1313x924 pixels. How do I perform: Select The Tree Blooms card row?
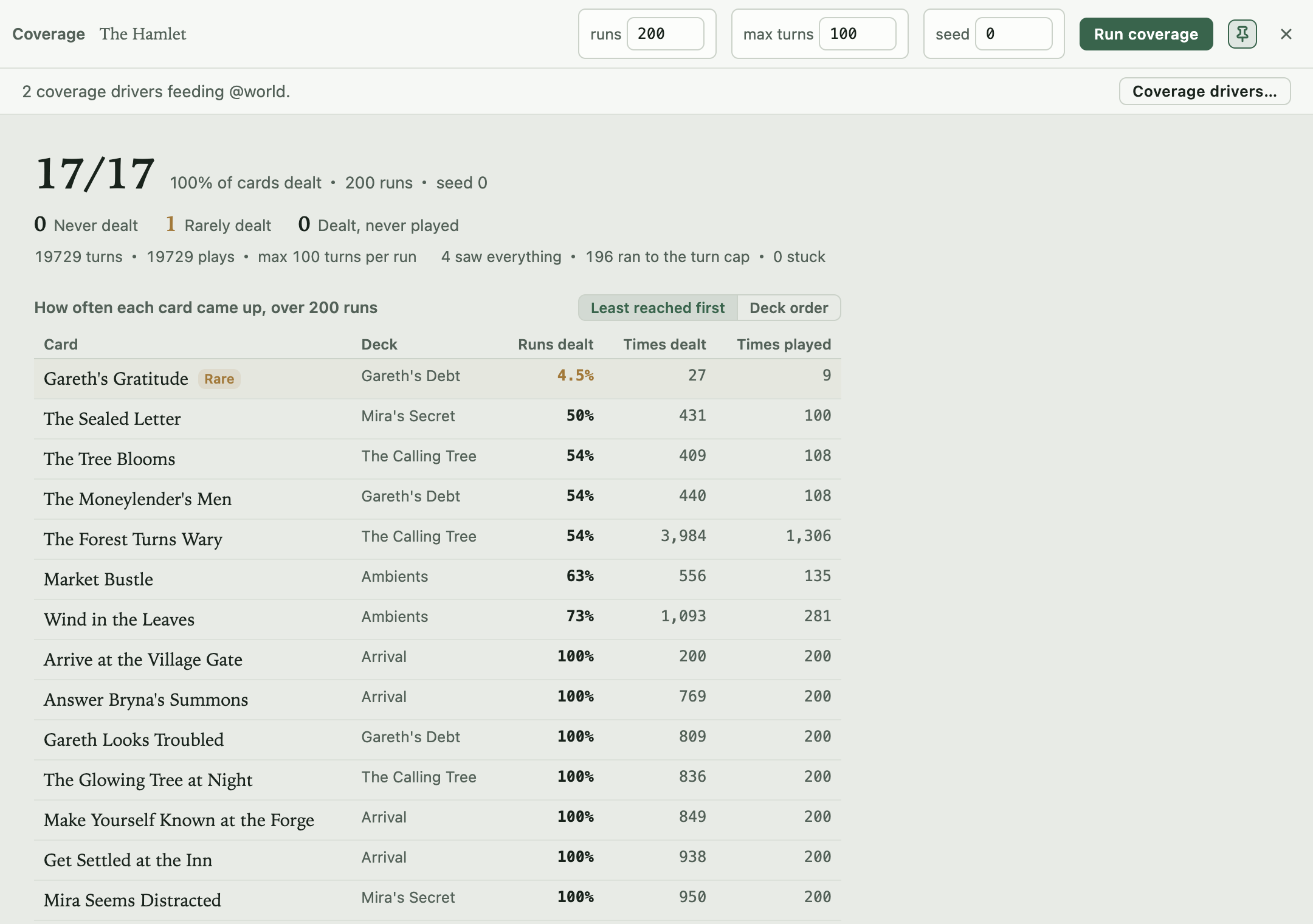point(438,459)
